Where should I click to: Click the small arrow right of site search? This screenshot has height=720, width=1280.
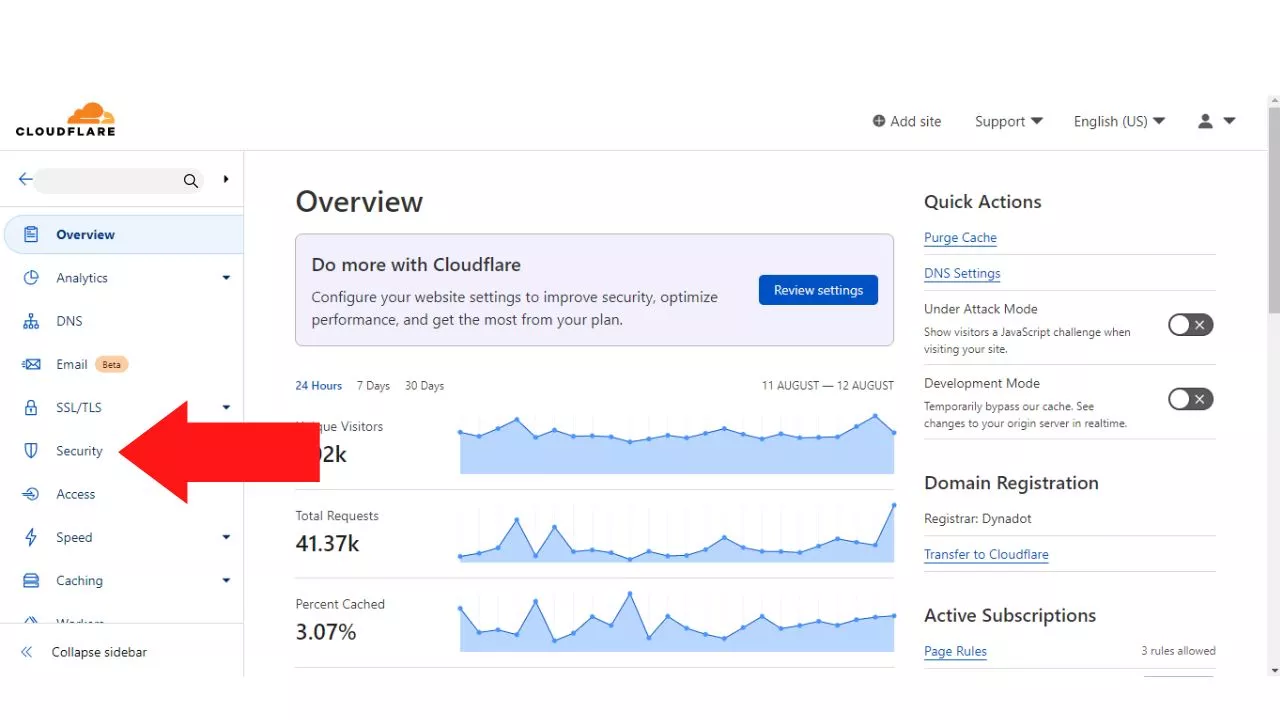226,180
